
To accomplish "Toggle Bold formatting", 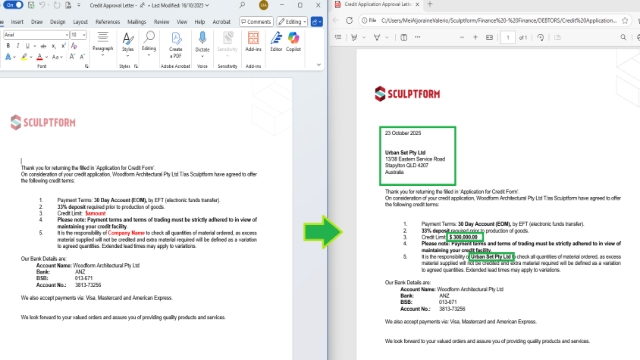I will 8,46.
